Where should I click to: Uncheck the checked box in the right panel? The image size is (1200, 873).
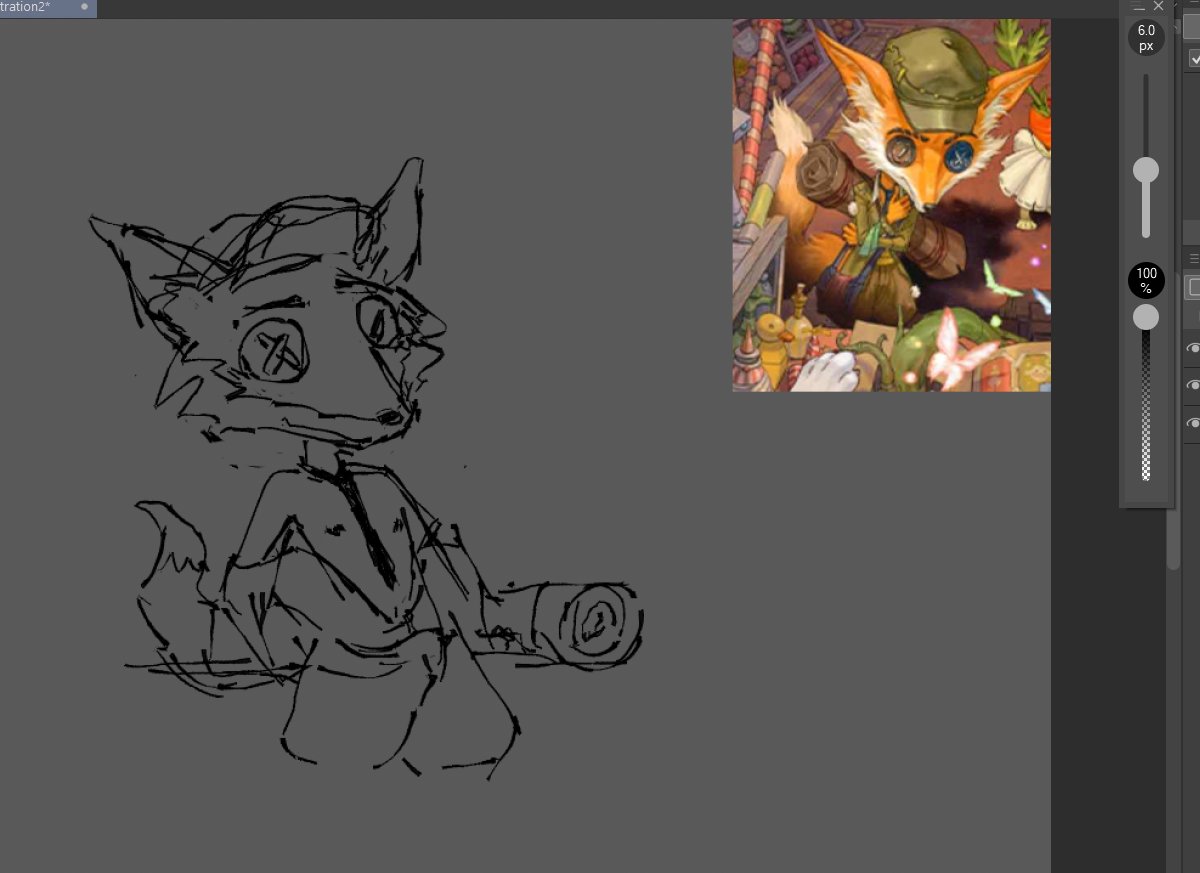click(x=1195, y=58)
